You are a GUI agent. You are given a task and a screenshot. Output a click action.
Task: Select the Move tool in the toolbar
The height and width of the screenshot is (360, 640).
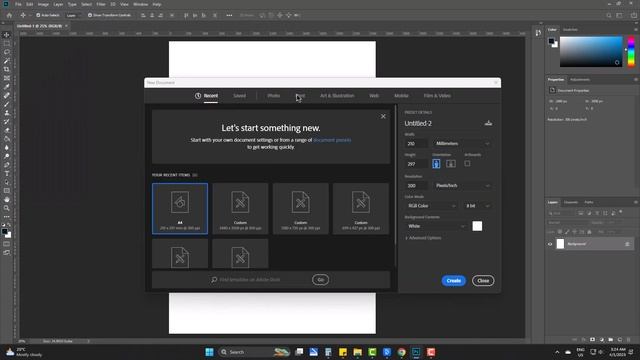pos(7,35)
